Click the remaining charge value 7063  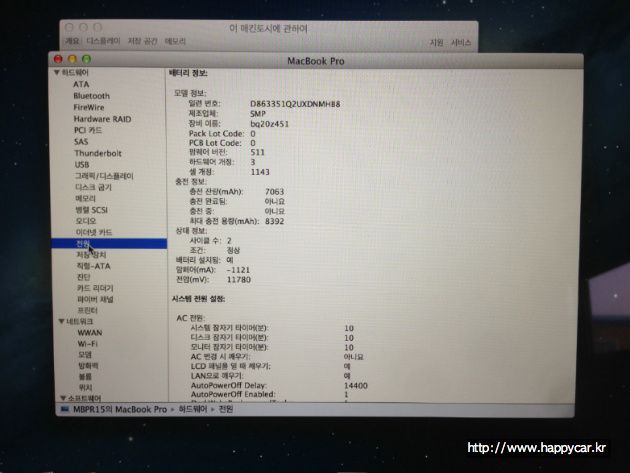tap(274, 192)
